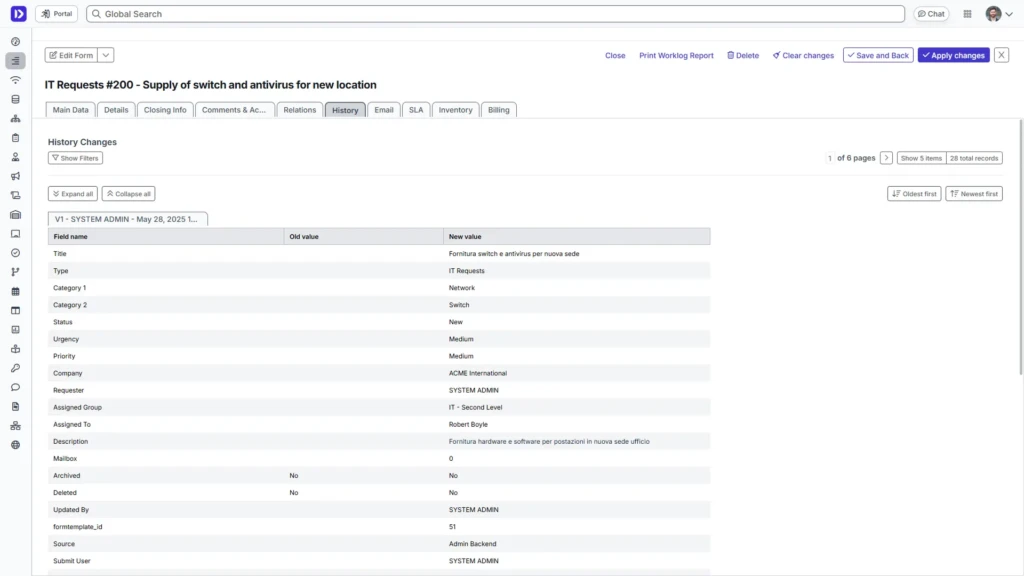Open the picture frame icon in sidebar
This screenshot has width=1024, height=576.
(x=16, y=234)
